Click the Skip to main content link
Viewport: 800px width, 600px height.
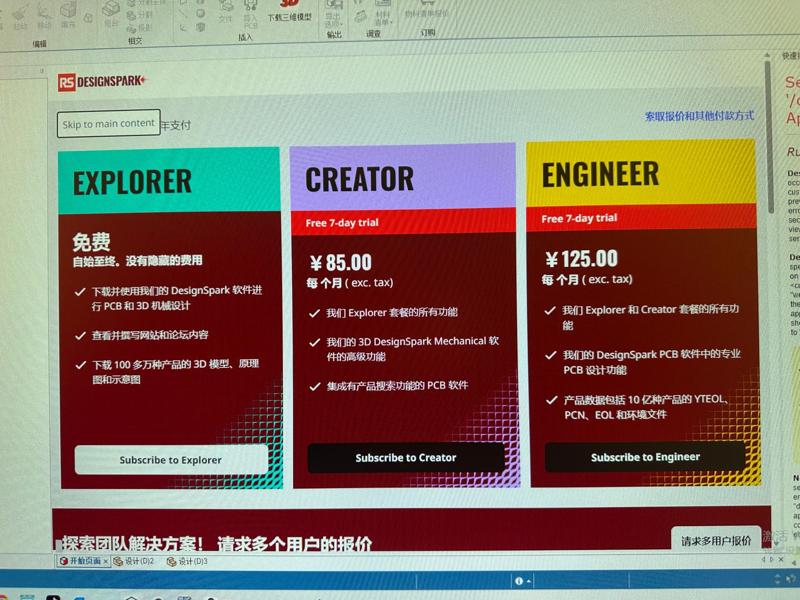109,123
